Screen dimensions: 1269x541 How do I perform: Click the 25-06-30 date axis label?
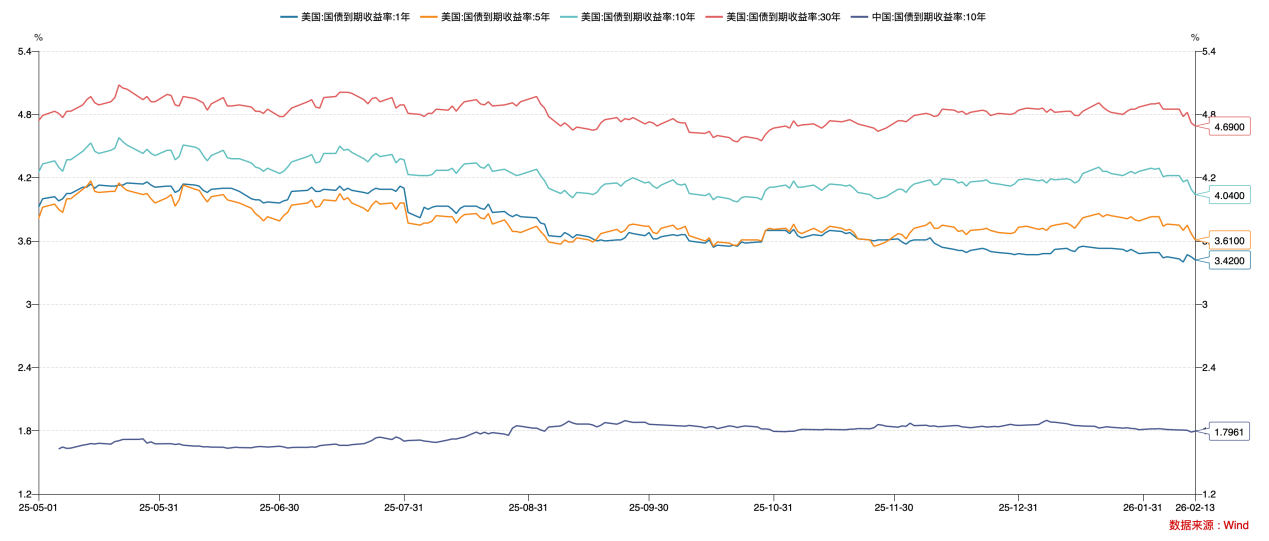pos(279,508)
